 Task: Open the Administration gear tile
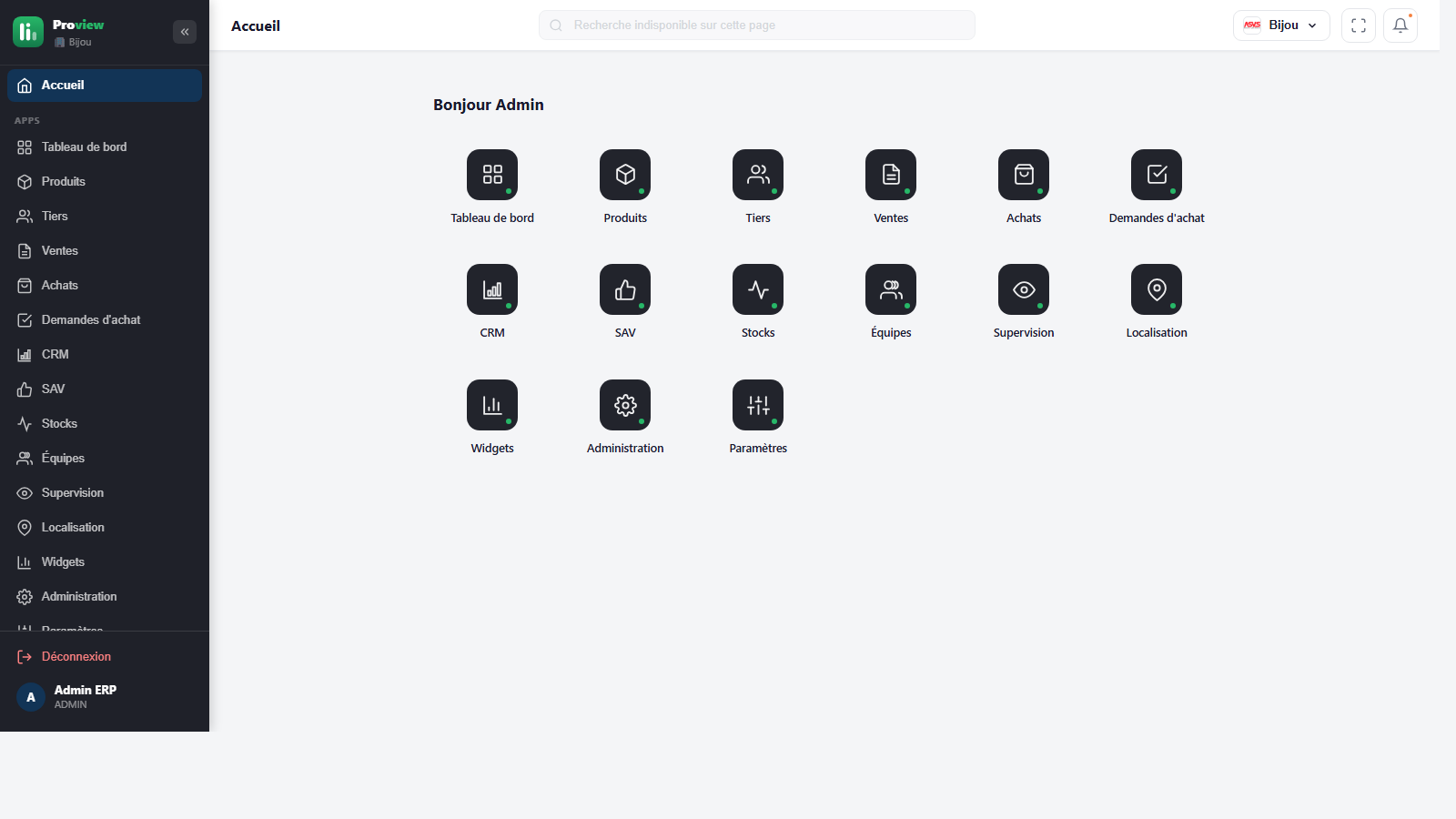click(625, 405)
